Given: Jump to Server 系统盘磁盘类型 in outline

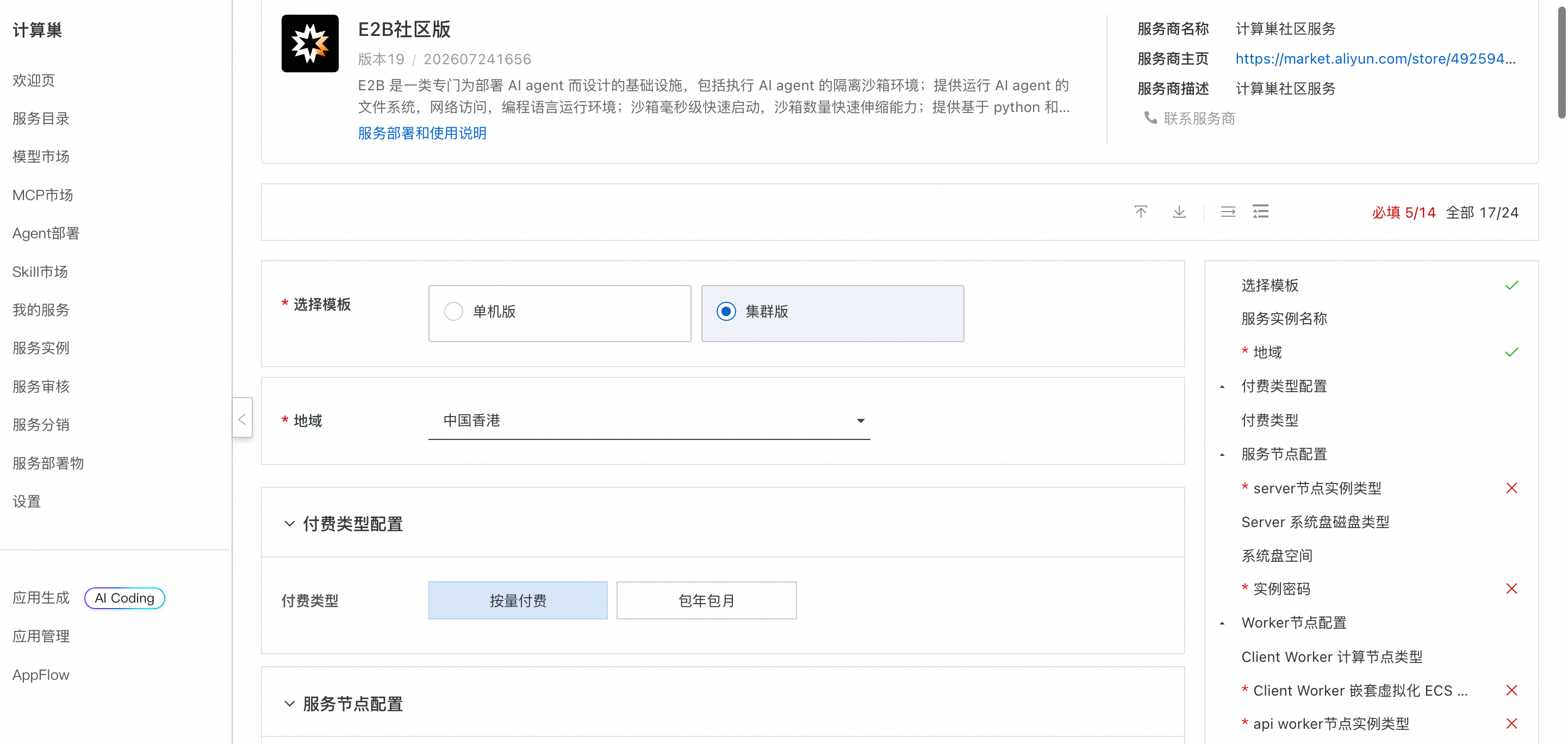Looking at the screenshot, I should click(1315, 523).
